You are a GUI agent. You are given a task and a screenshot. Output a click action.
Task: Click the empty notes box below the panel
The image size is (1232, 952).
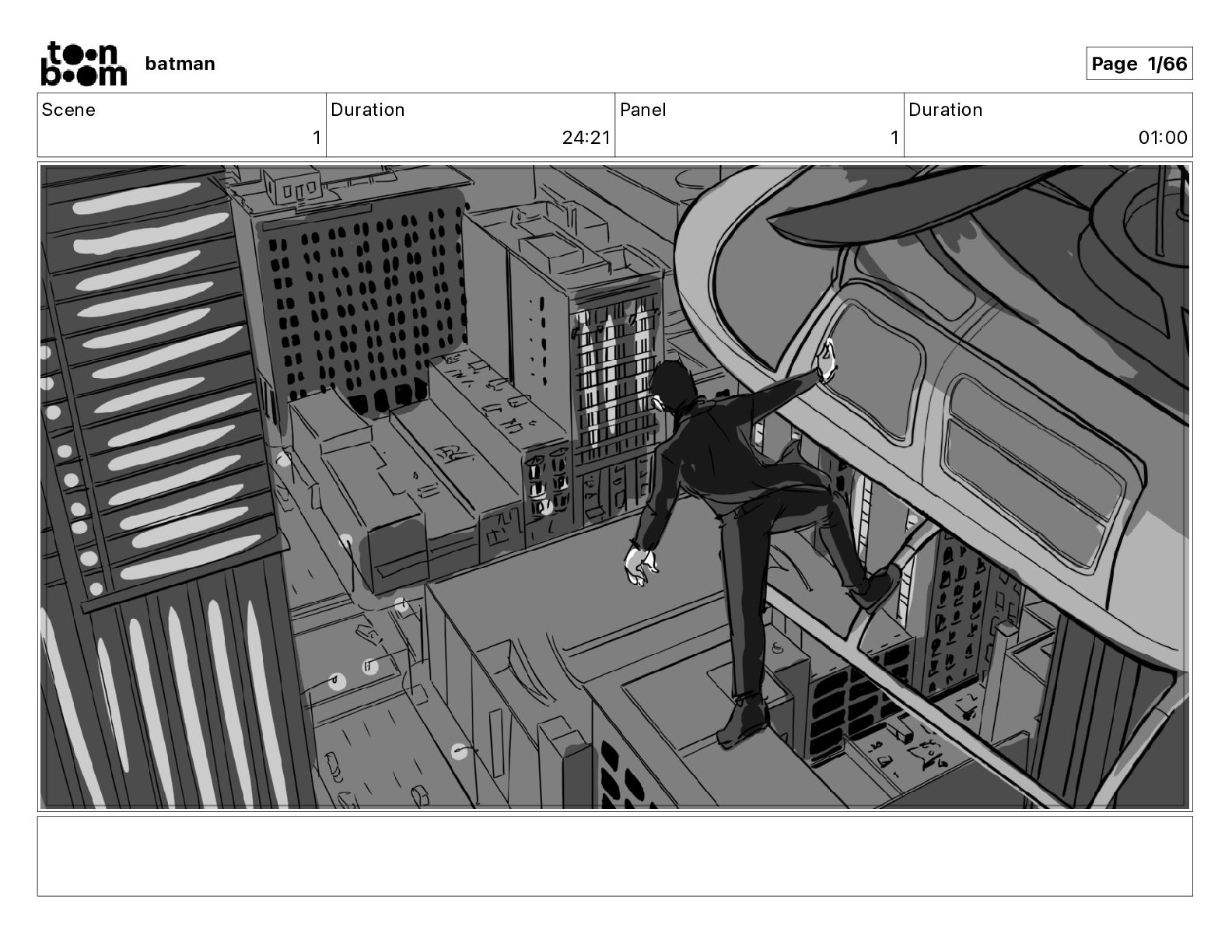(x=614, y=856)
